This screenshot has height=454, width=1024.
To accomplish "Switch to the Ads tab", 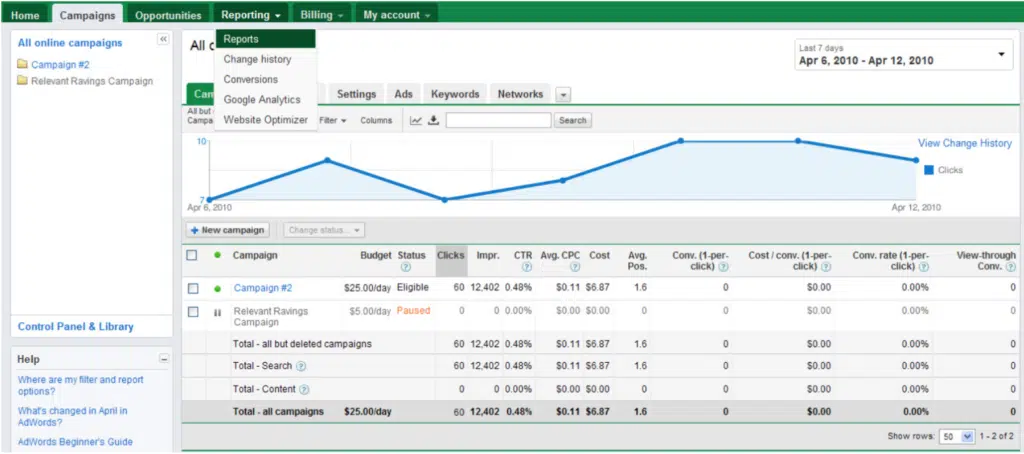I will pos(404,94).
